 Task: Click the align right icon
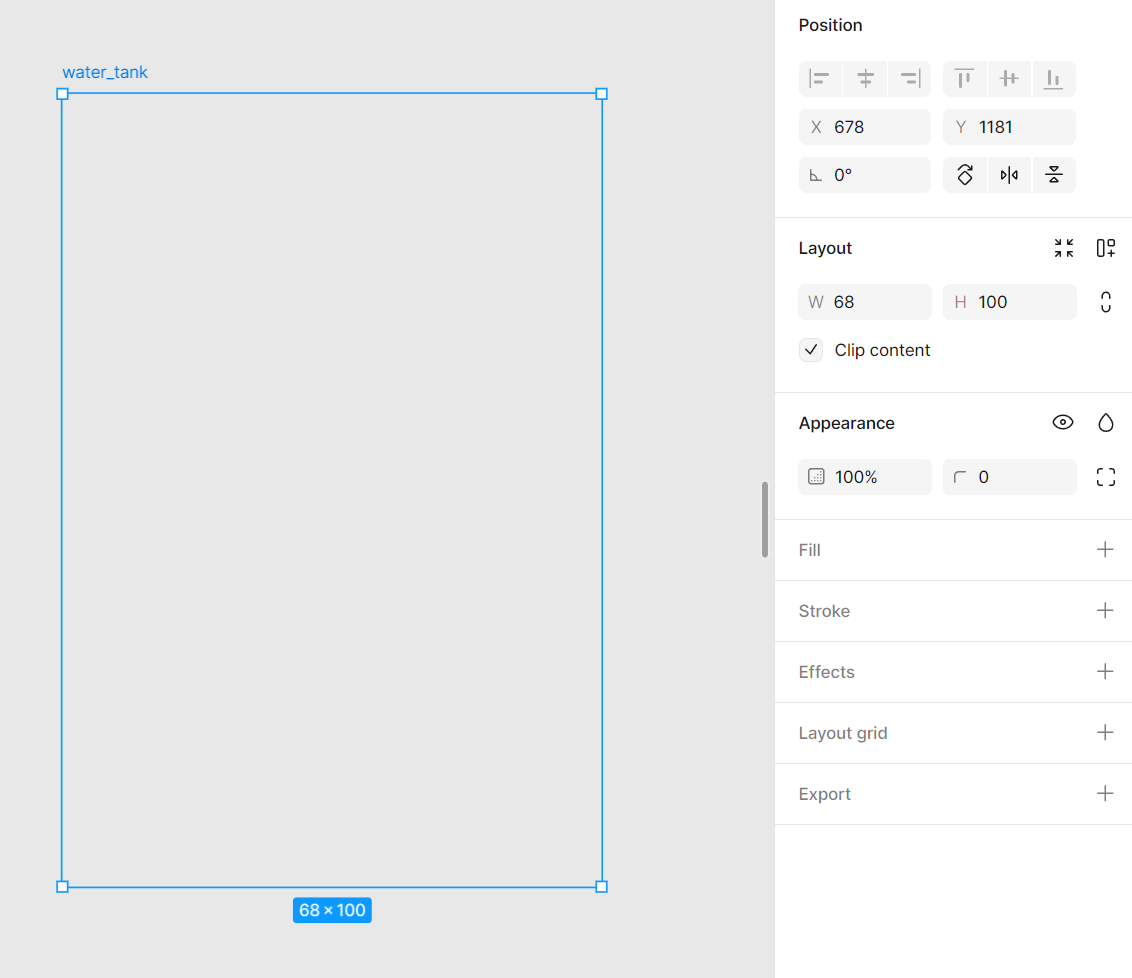tap(909, 79)
